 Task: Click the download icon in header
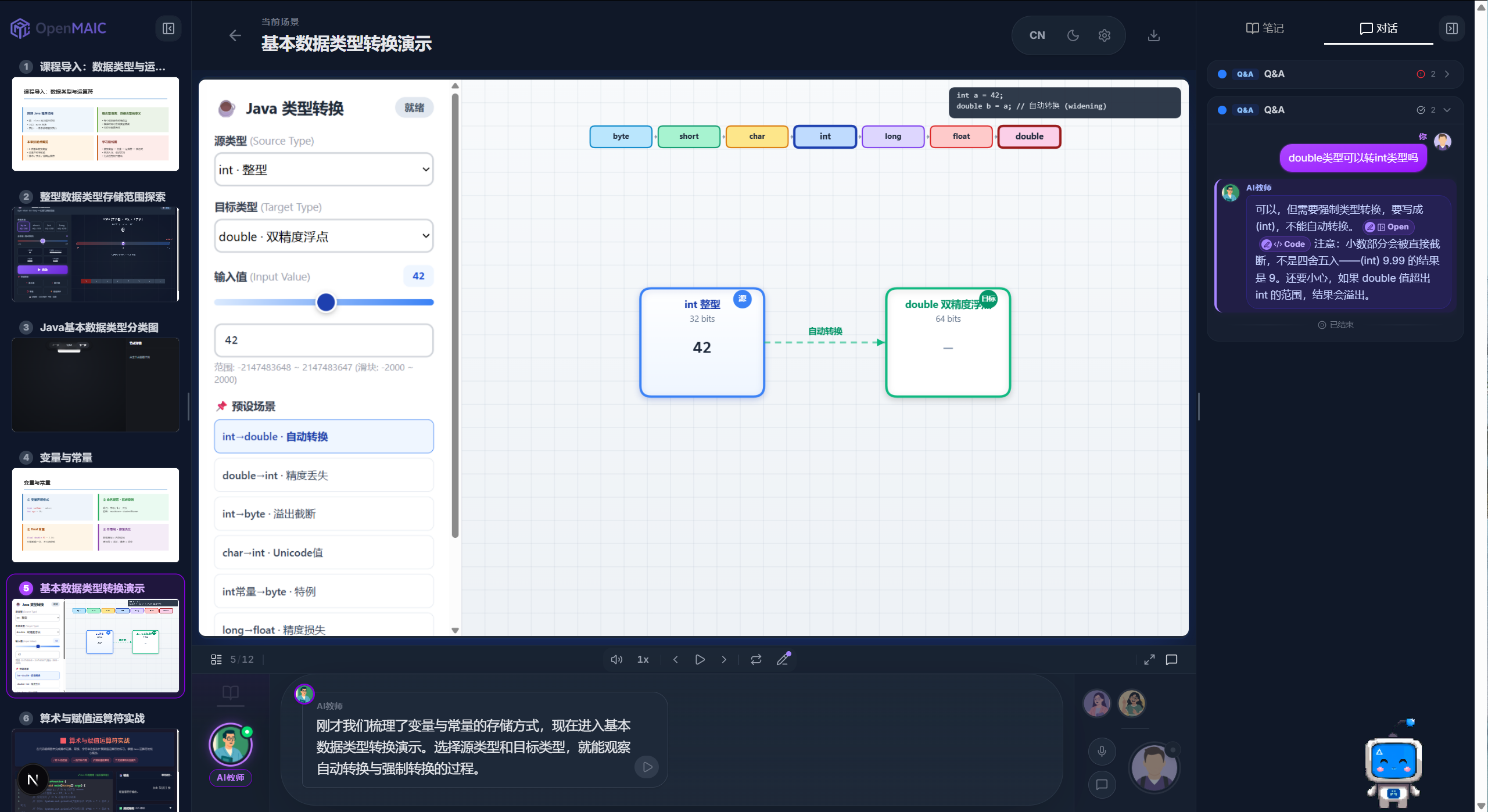(x=1154, y=35)
